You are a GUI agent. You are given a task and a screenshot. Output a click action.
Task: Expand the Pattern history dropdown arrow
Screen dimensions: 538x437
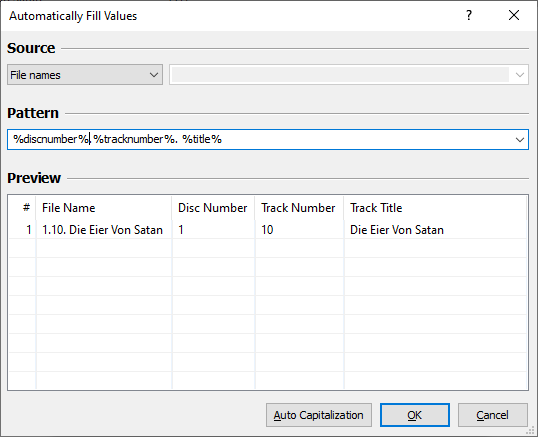pos(520,140)
